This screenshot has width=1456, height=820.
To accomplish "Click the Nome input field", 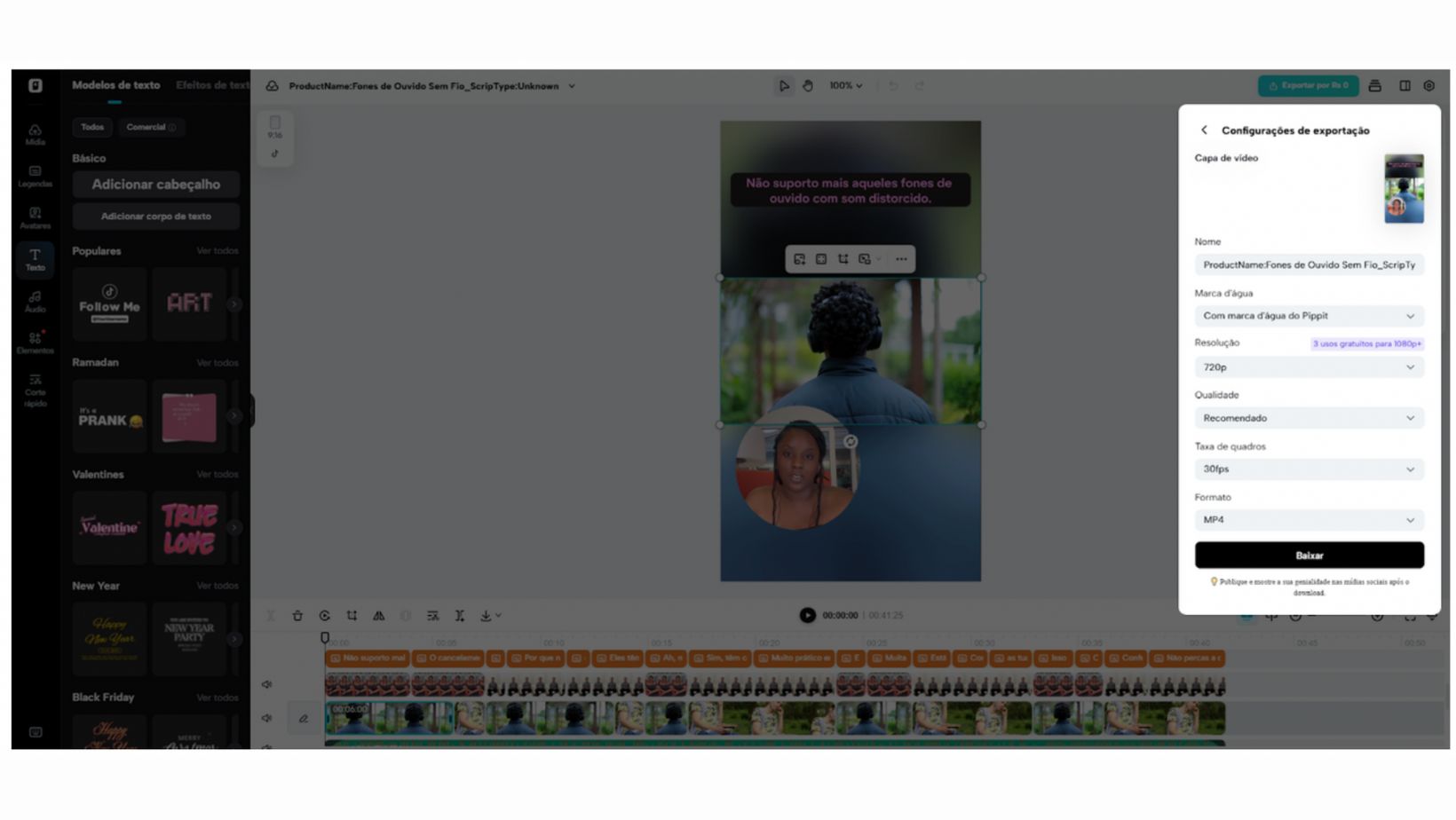I will pyautogui.click(x=1309, y=264).
